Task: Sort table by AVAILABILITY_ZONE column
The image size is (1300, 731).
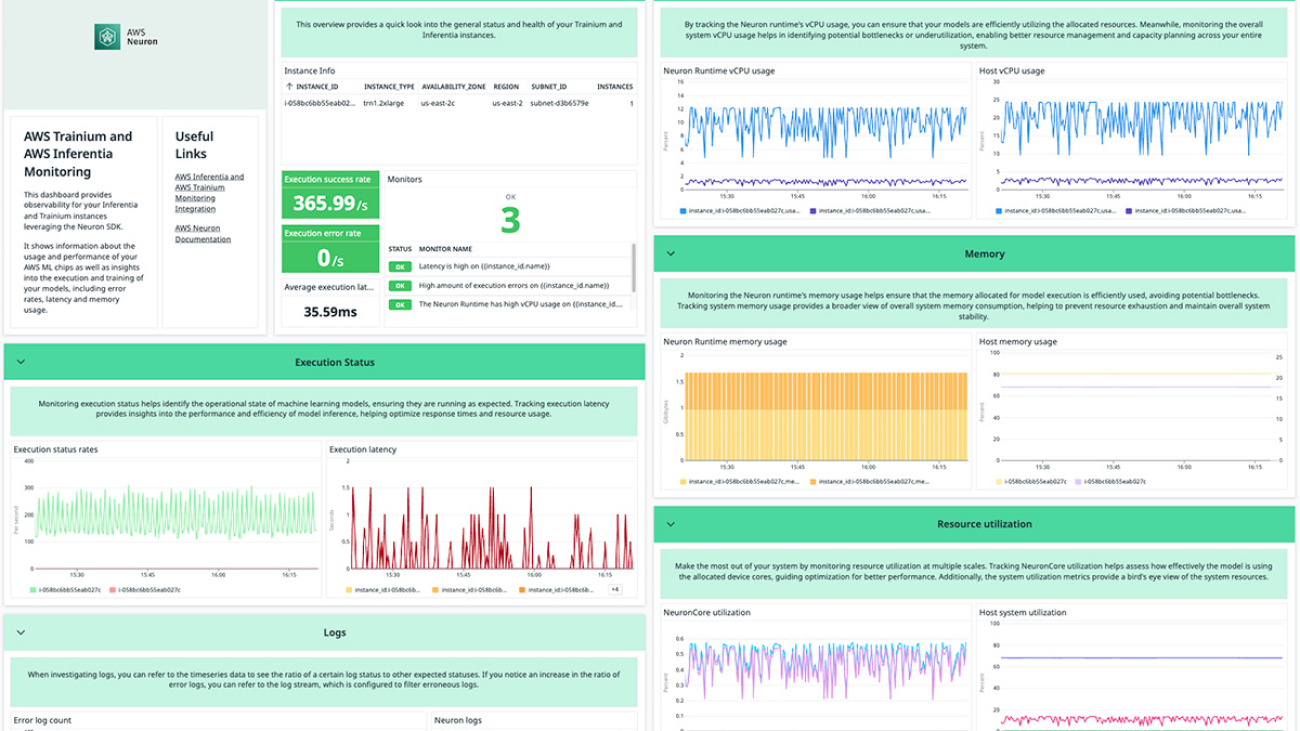Action: pos(453,87)
